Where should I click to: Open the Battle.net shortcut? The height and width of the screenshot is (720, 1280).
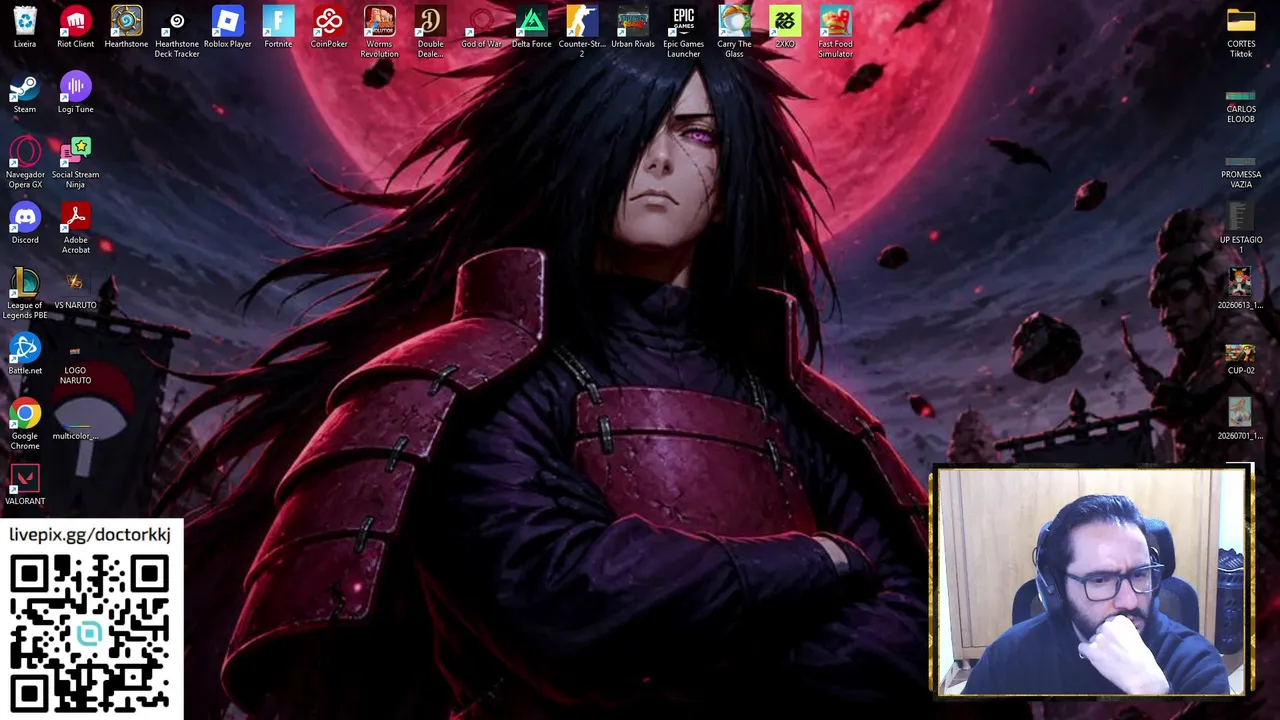pyautogui.click(x=25, y=348)
